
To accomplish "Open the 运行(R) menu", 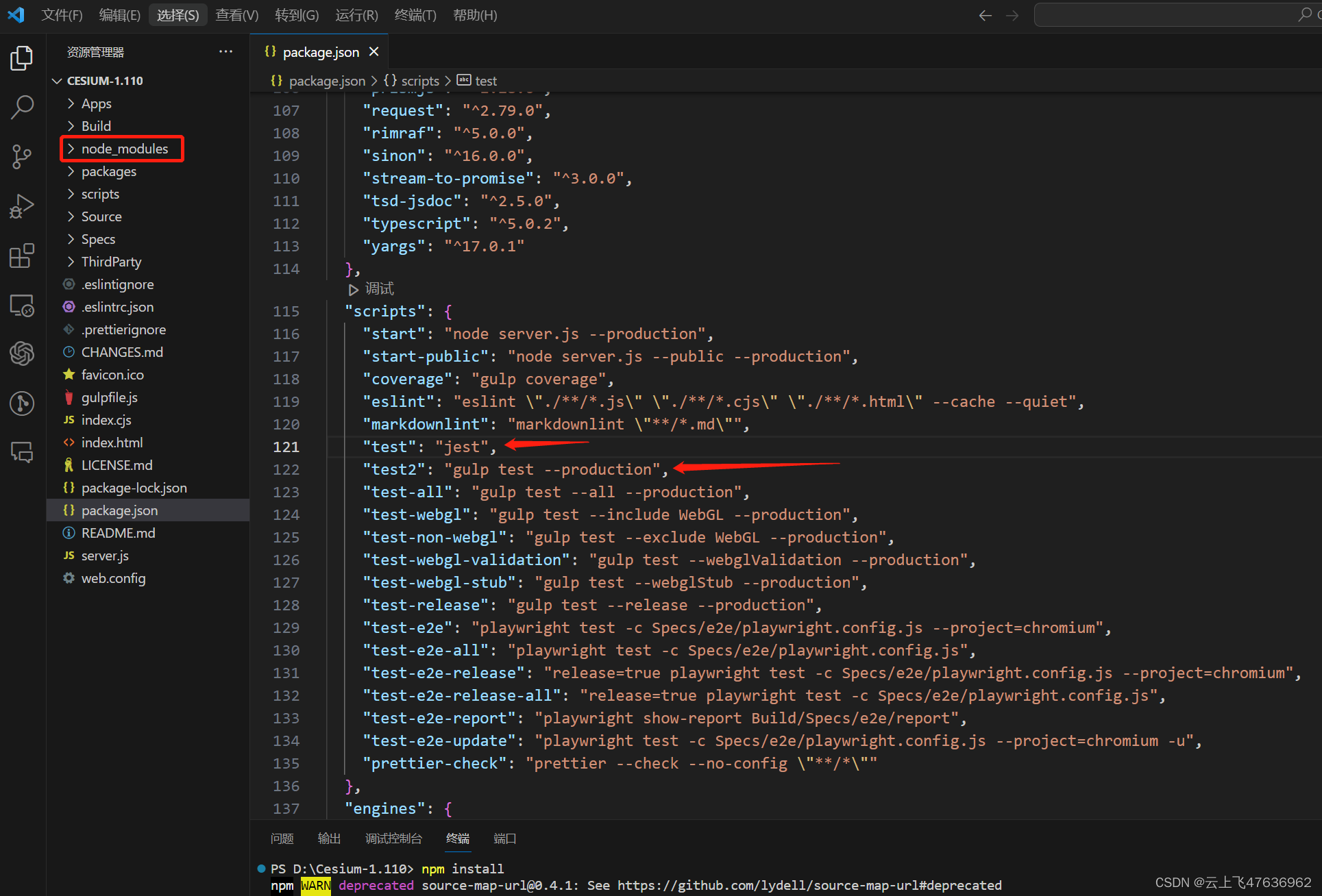I will [x=356, y=15].
